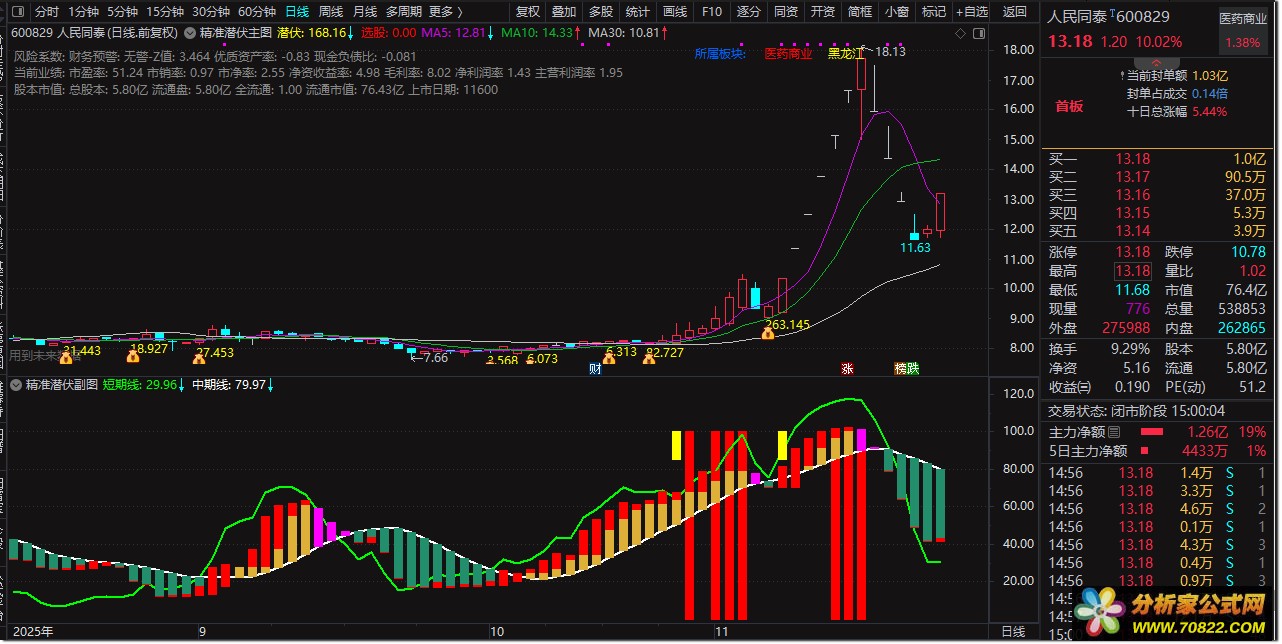The width and height of the screenshot is (1282, 644).
Task: Activate the 画线 drawing tool
Action: click(675, 12)
